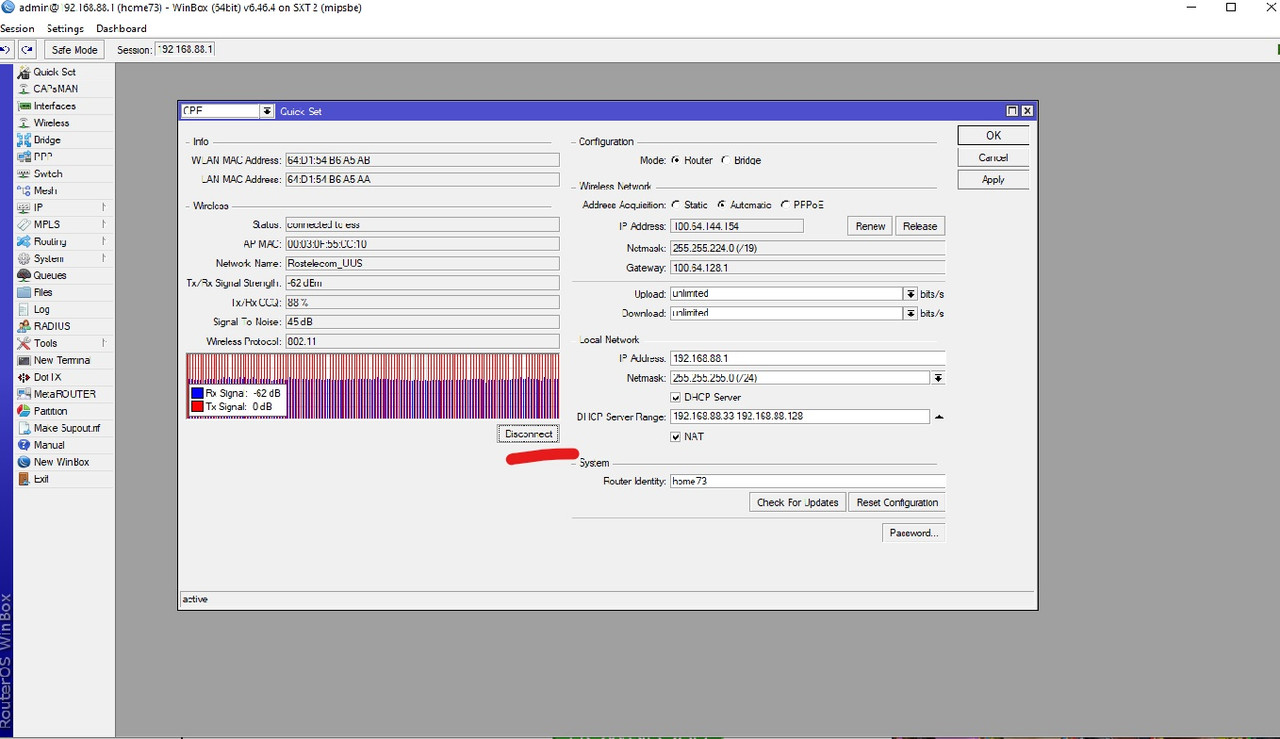Open the Tools sidebar menu

pos(45,344)
